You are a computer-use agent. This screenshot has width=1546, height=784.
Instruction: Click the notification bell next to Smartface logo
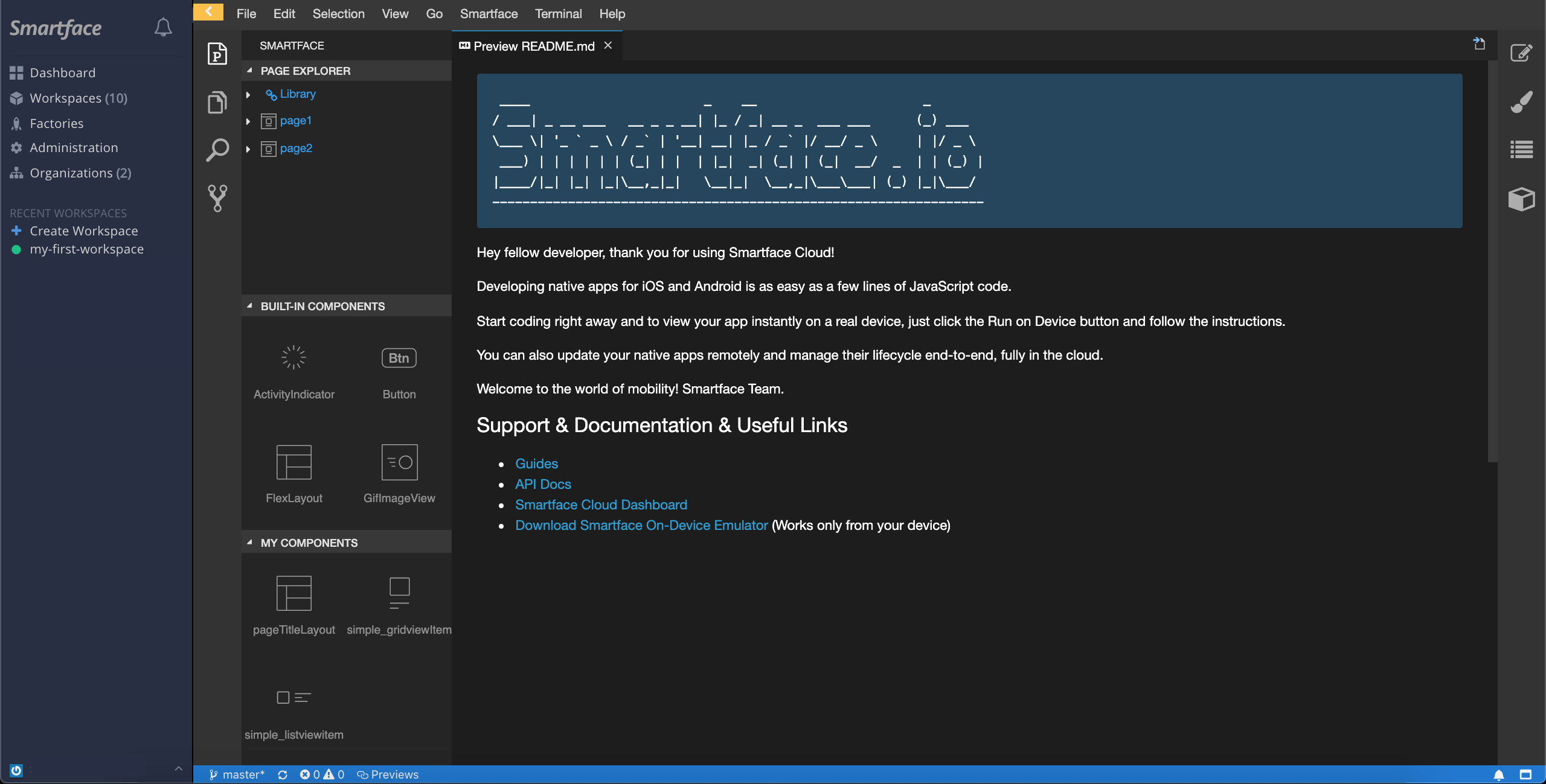click(x=163, y=27)
